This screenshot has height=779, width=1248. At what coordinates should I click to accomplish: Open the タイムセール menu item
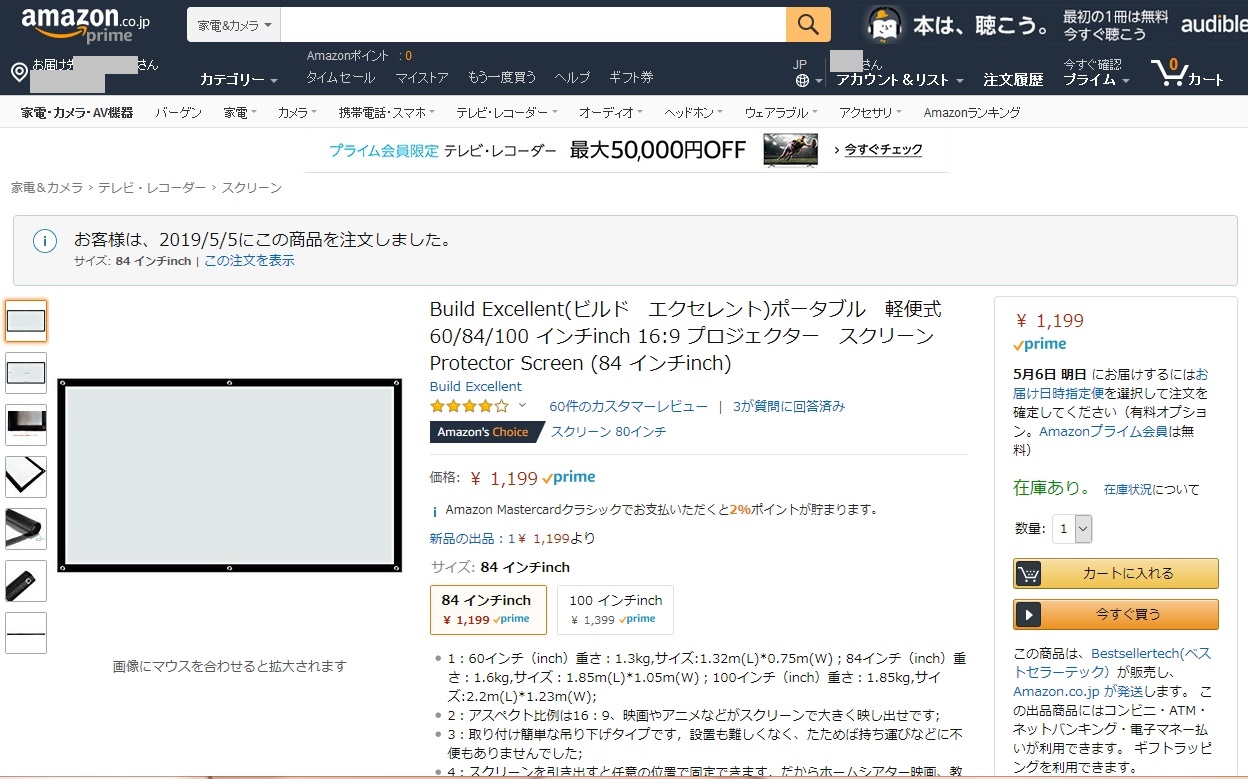[x=340, y=77]
